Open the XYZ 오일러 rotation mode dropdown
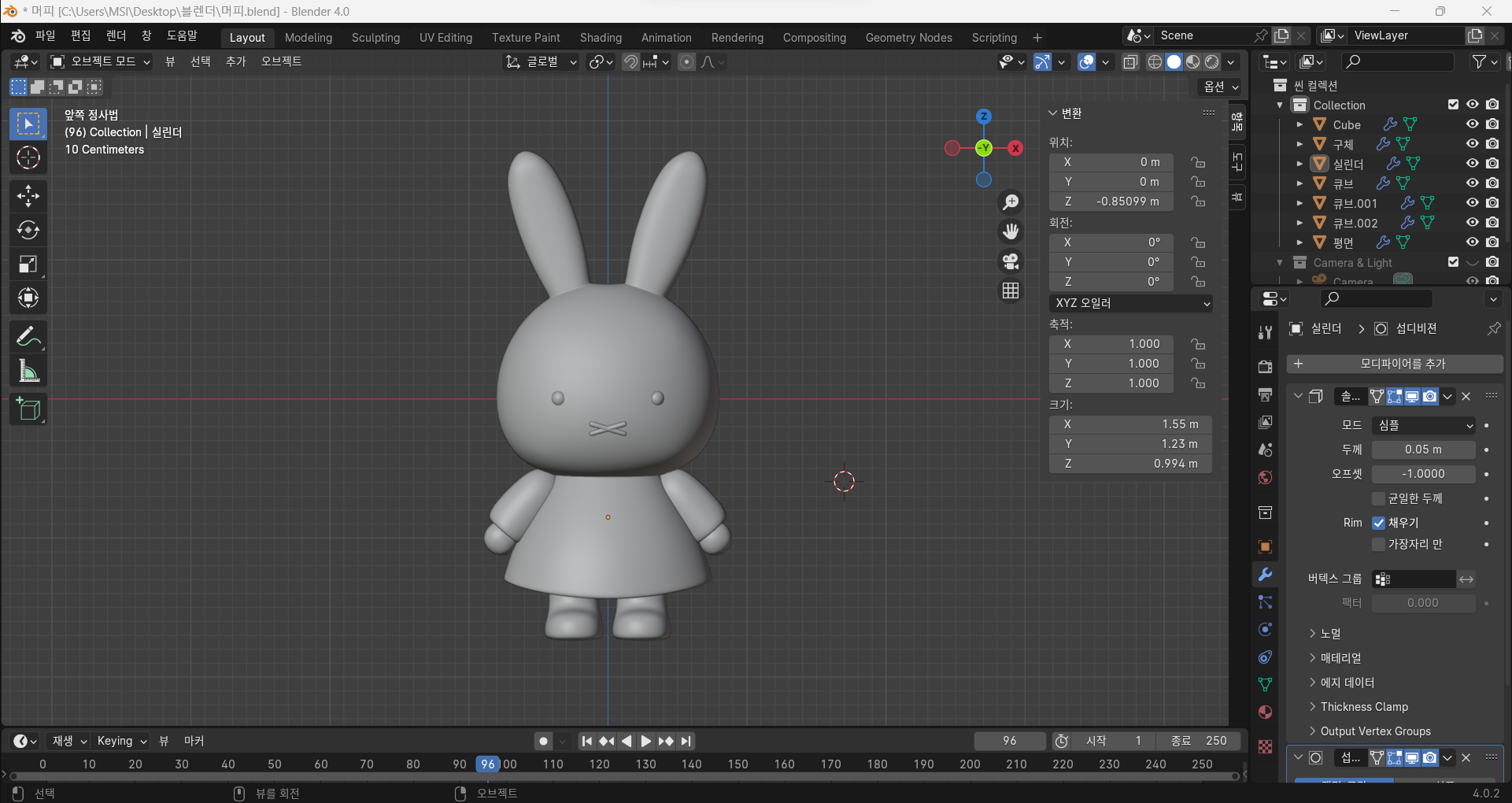 point(1131,303)
